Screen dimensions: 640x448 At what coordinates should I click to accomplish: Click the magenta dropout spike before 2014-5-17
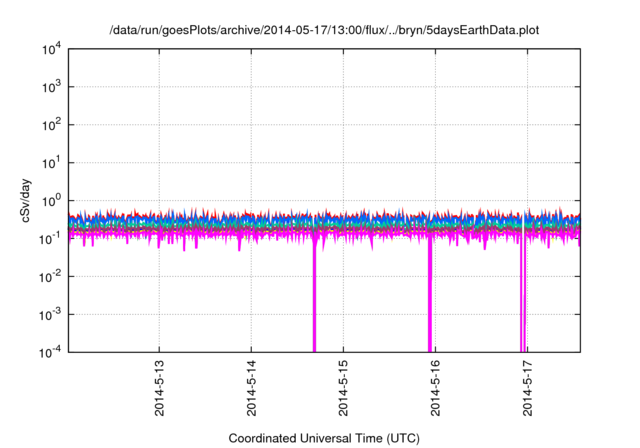(523, 296)
